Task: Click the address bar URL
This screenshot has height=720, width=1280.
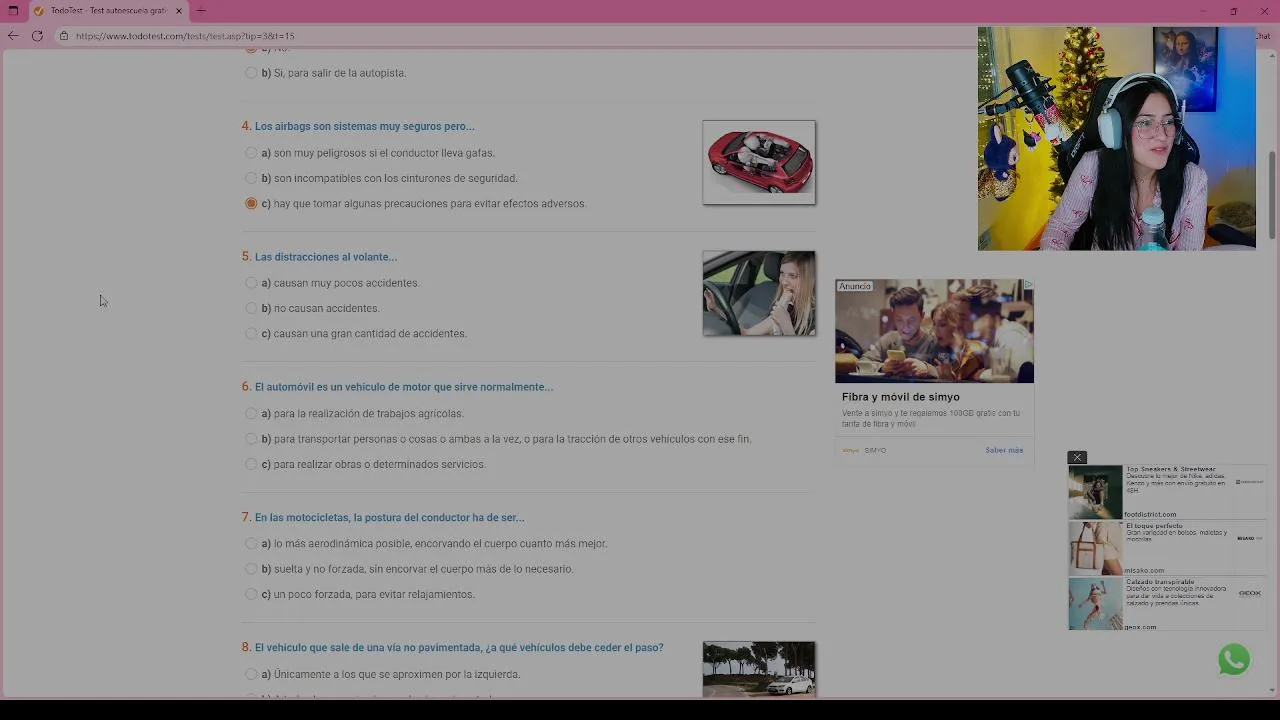Action: (x=185, y=36)
